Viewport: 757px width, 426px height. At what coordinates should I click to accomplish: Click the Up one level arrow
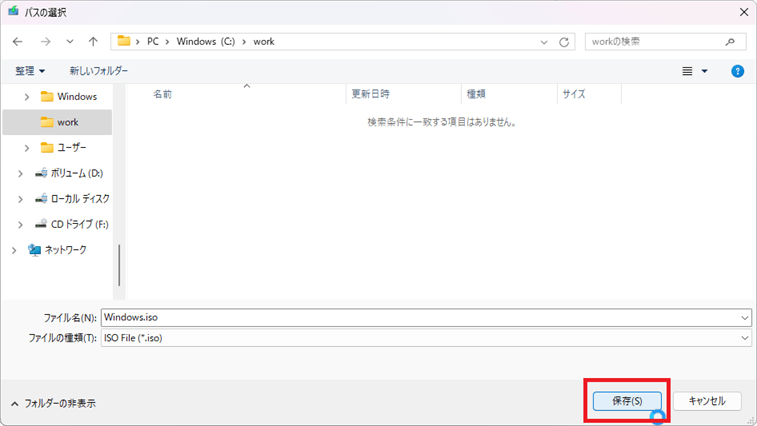coord(93,42)
